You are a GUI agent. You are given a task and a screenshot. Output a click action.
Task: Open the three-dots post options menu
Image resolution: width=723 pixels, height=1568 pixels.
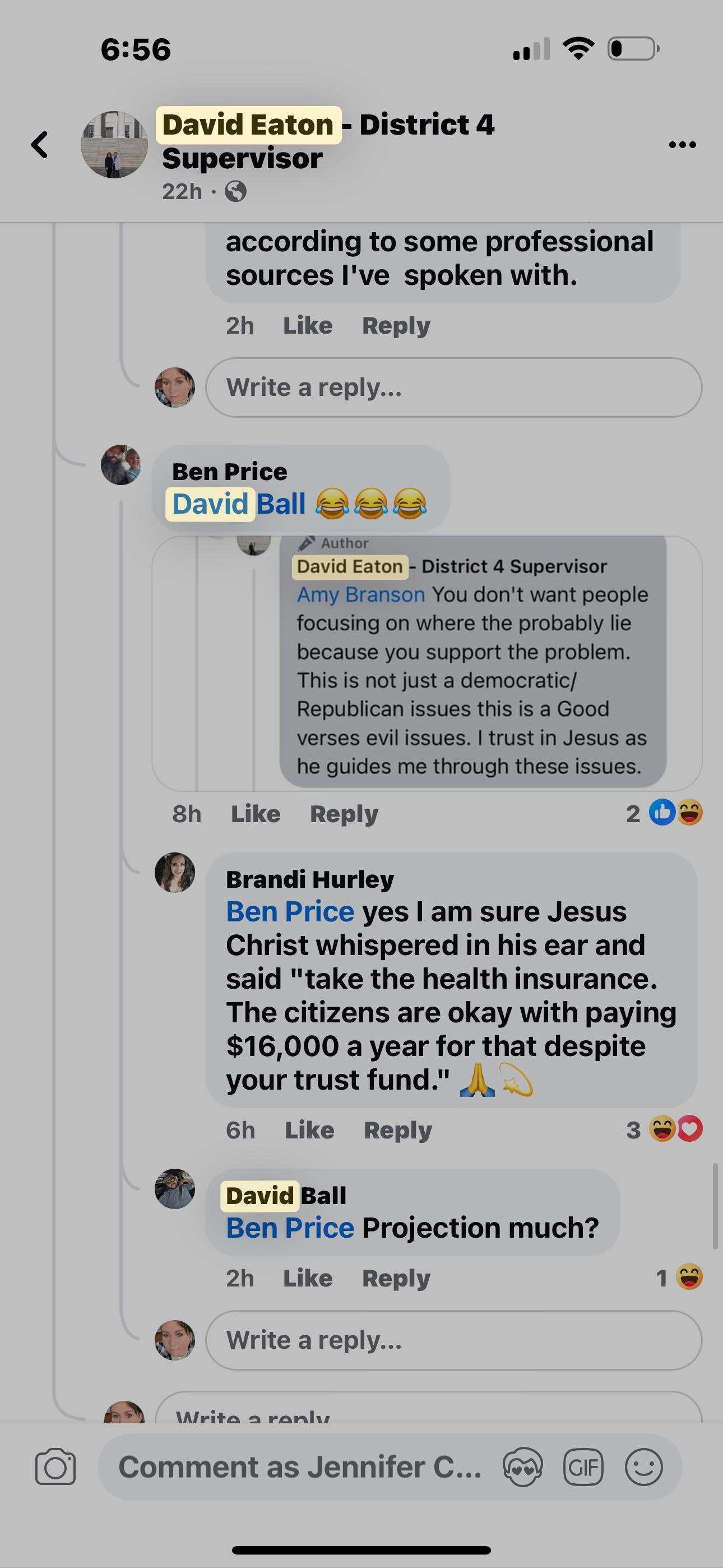682,145
